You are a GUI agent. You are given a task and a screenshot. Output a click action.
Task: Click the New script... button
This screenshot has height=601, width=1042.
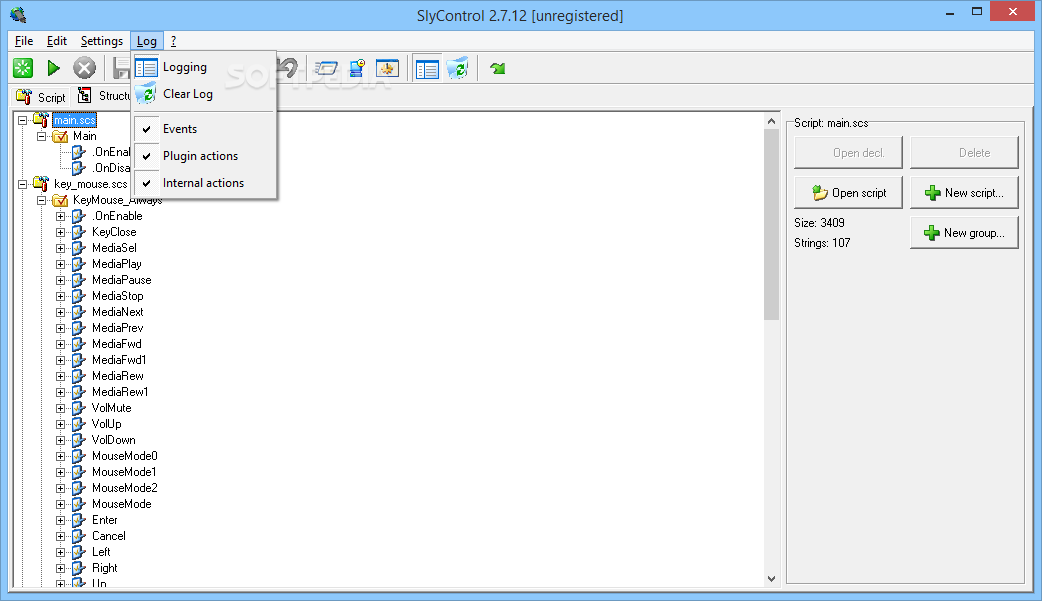click(964, 193)
